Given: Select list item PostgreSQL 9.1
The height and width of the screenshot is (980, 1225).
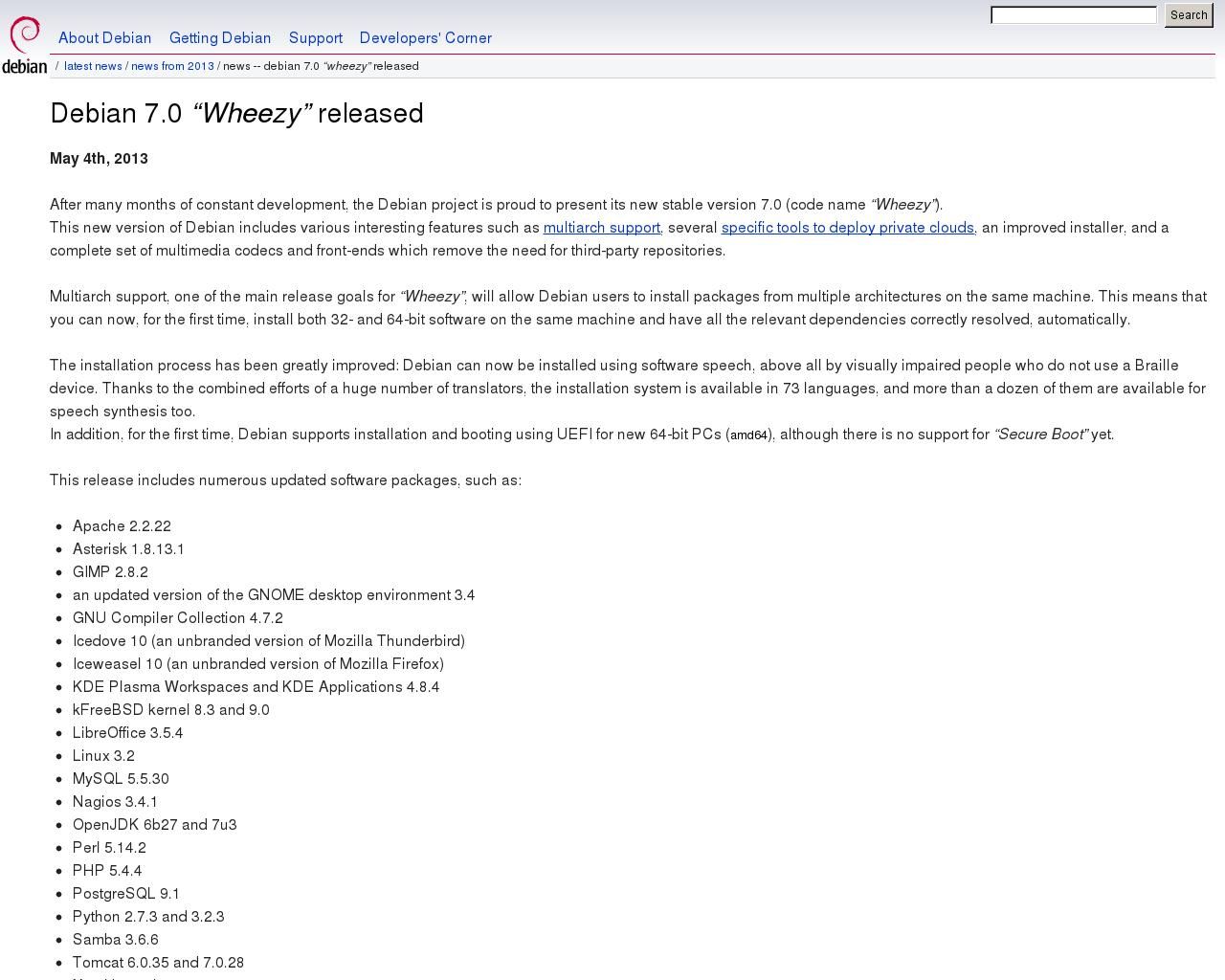Looking at the screenshot, I should [x=126, y=894].
